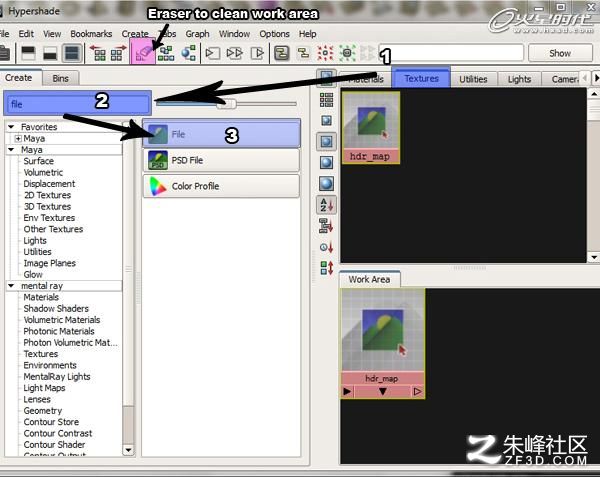Image resolution: width=600 pixels, height=477 pixels.
Task: Click the node search field containing 'file'
Action: pyautogui.click(x=78, y=104)
